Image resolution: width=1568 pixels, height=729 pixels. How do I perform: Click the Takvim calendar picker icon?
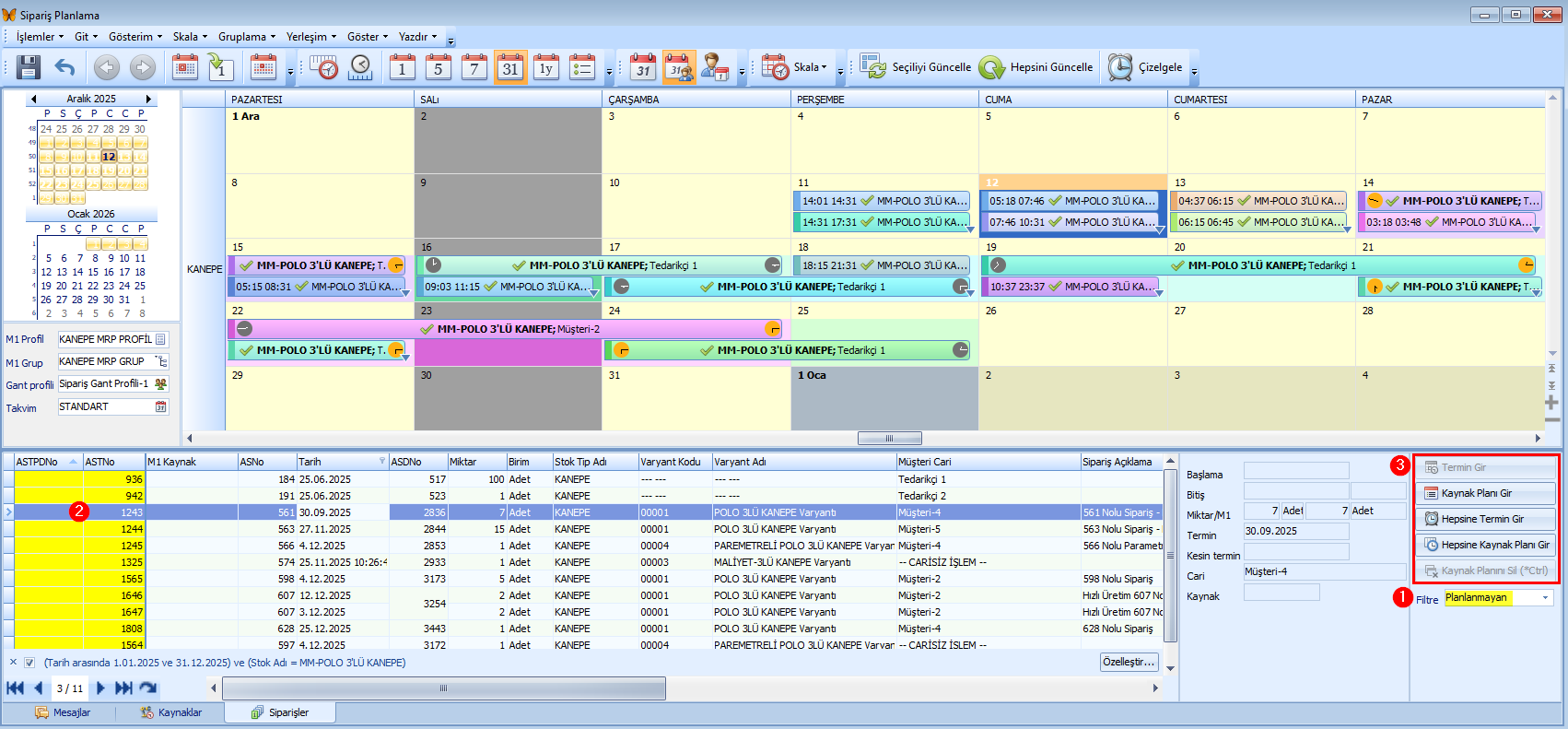click(161, 406)
